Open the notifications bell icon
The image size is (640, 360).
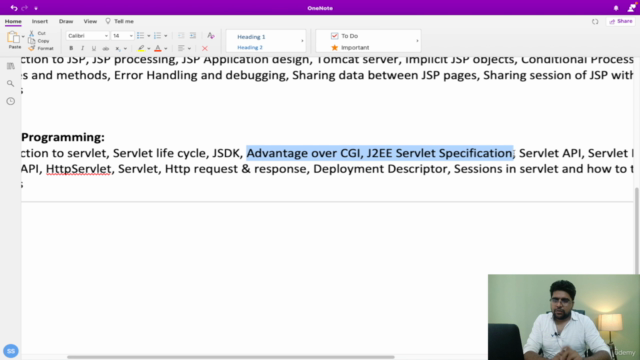point(616,8)
